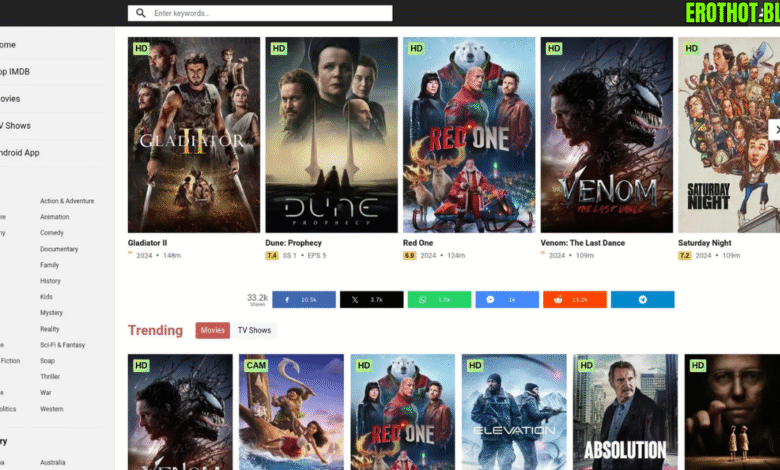This screenshot has width=780, height=470.
Task: Open Soap genre link
Action: pyautogui.click(x=48, y=361)
